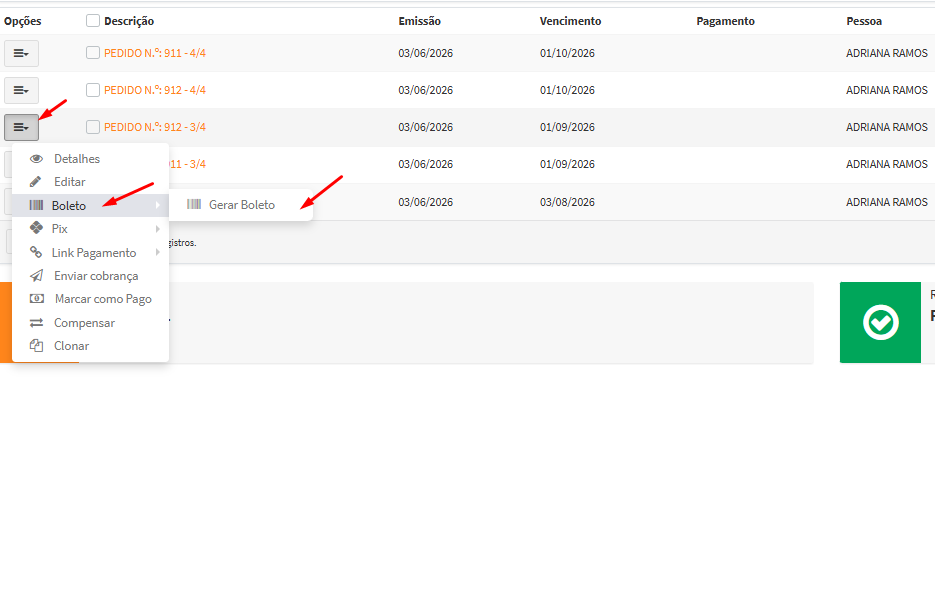Click the money icon beside Marcar como Pago
935x605 pixels.
pyautogui.click(x=37, y=299)
